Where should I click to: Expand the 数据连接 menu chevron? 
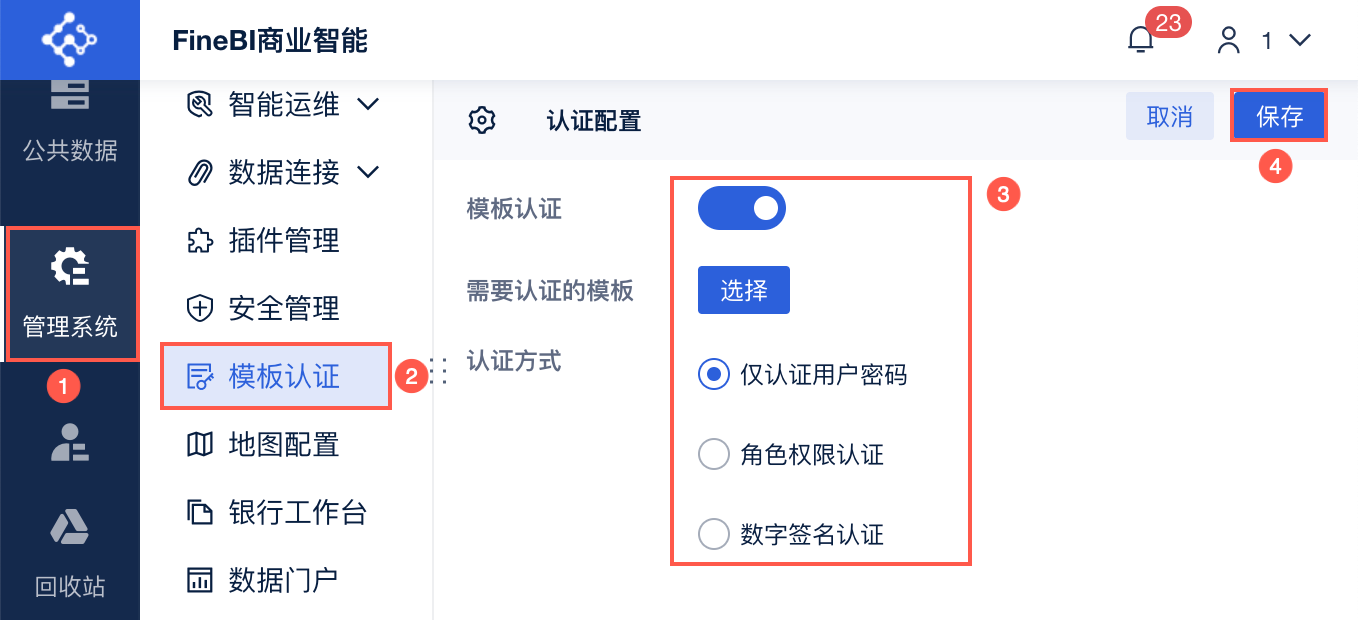(368, 172)
